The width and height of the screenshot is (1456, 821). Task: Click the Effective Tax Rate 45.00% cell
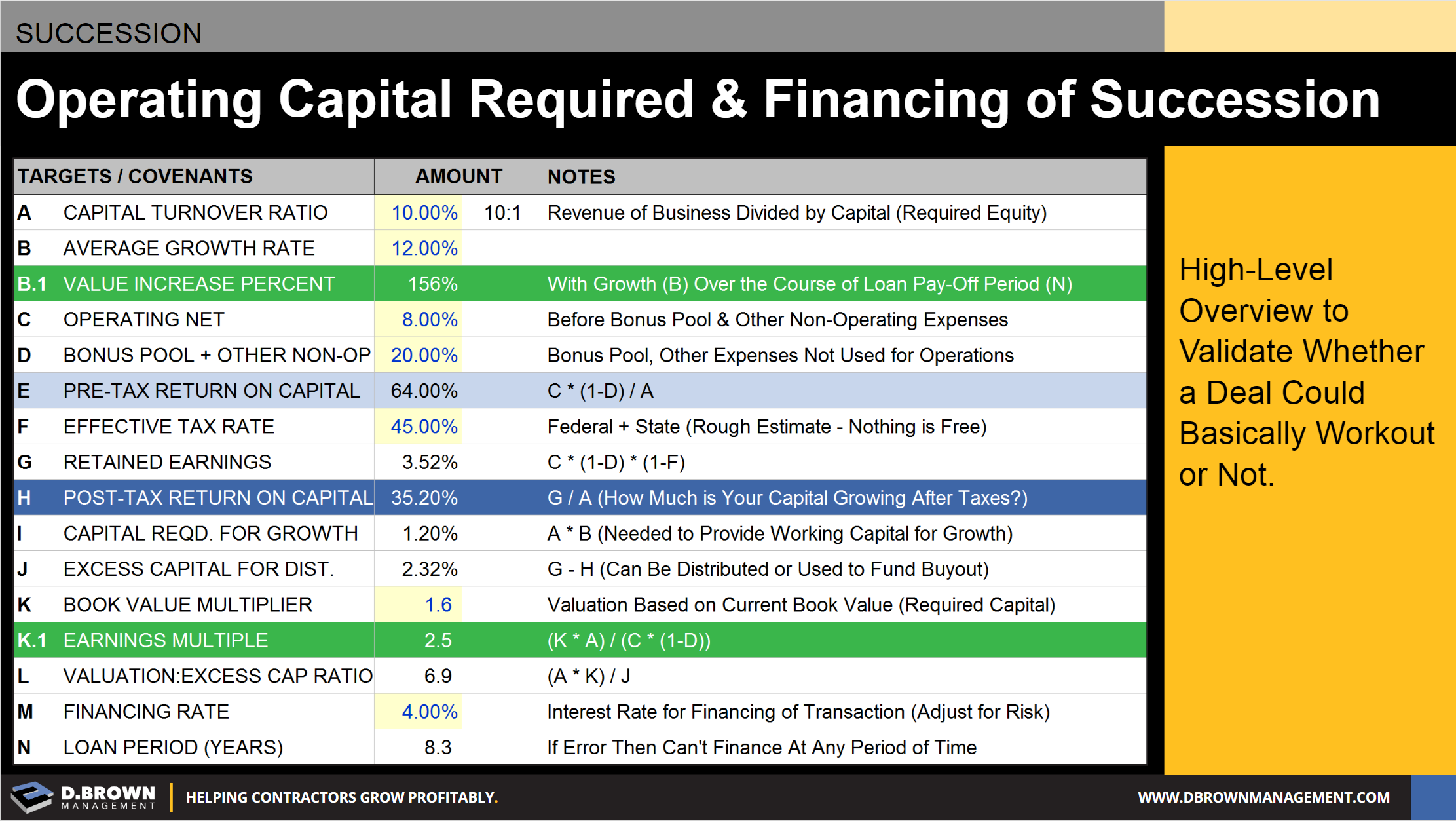tap(424, 427)
